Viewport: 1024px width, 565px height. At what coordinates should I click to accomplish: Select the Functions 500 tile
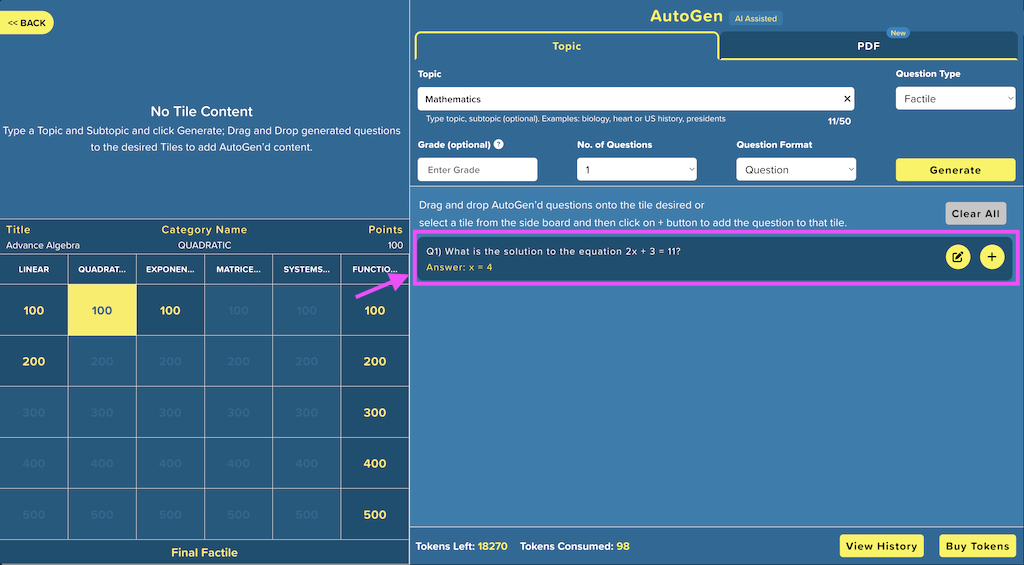tap(375, 515)
